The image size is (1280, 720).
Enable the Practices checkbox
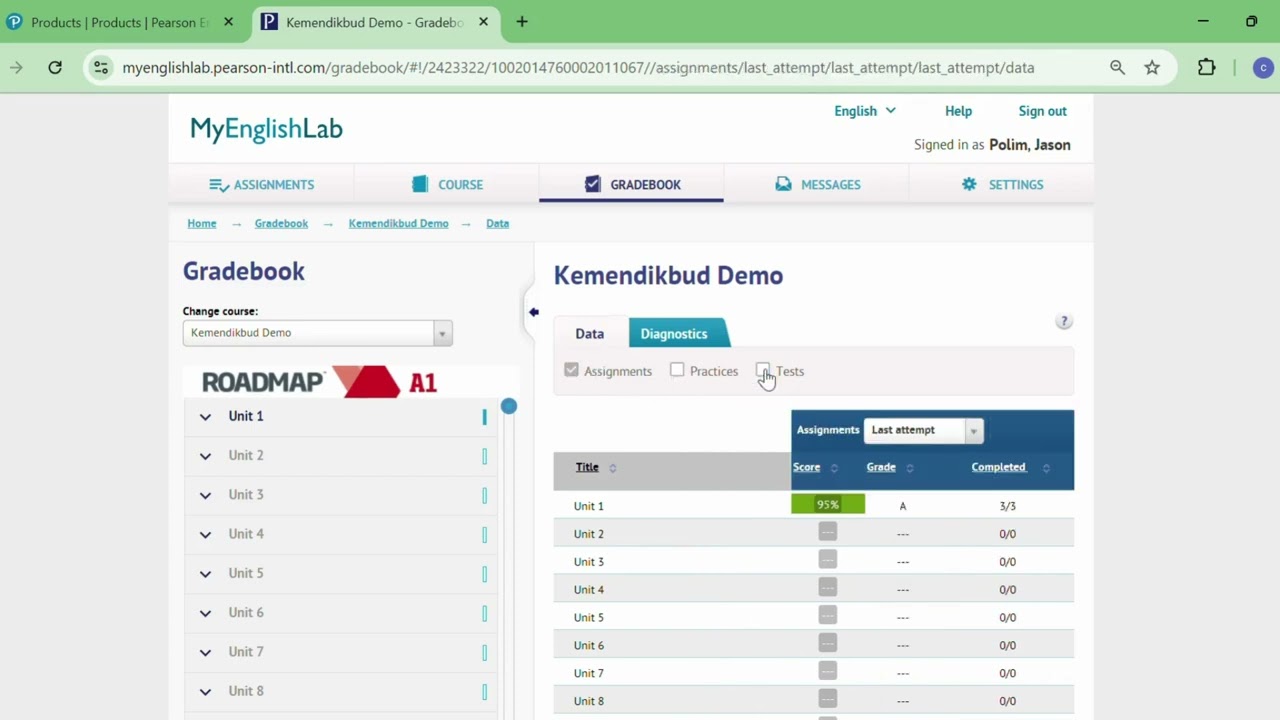point(677,370)
